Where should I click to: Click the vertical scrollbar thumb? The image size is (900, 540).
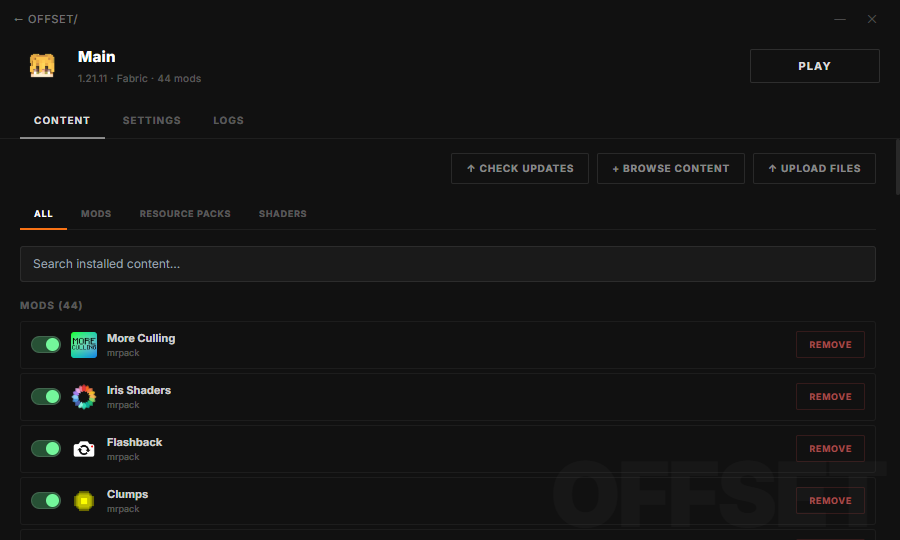897,167
